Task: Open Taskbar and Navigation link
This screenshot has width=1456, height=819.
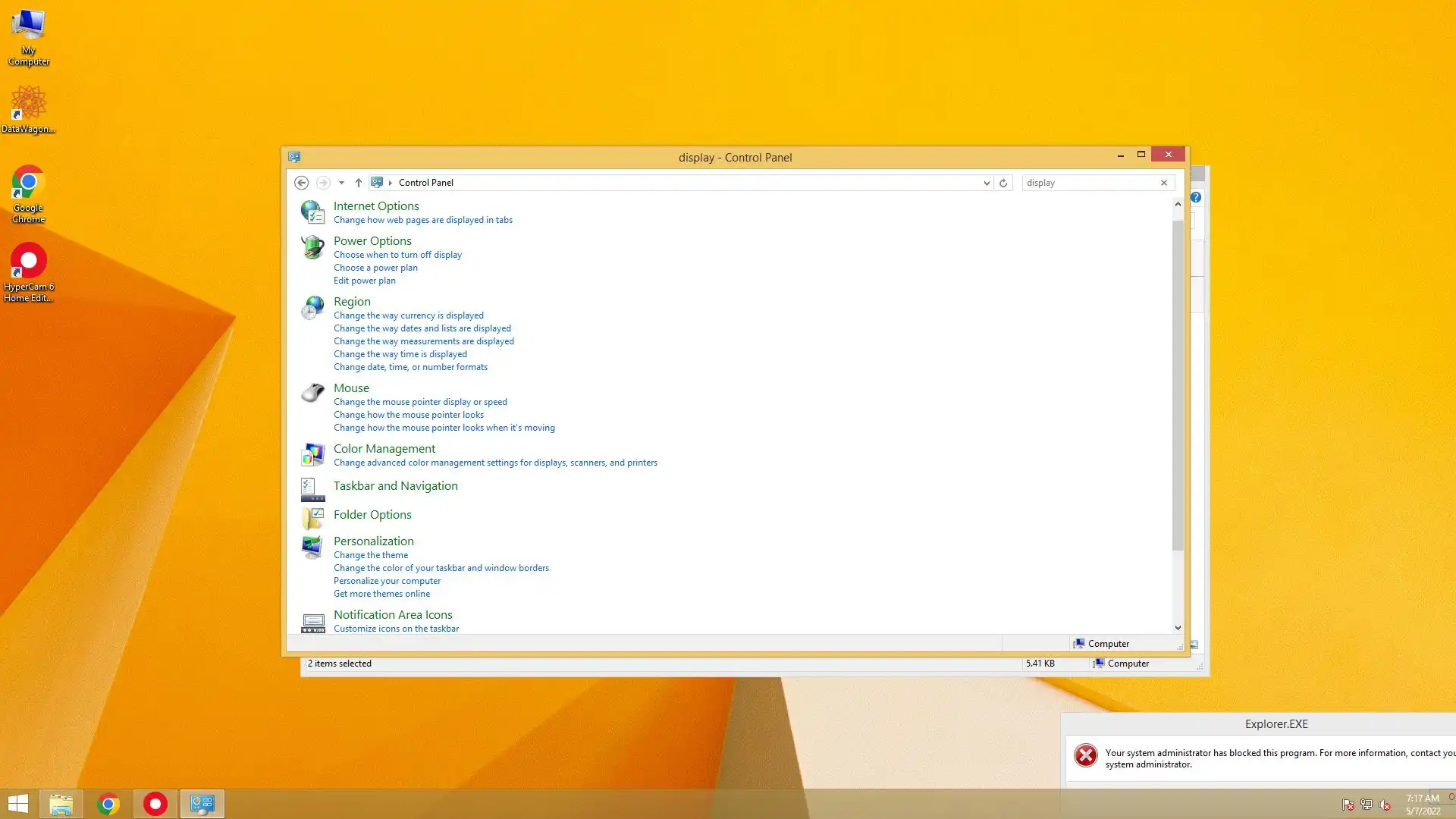Action: pyautogui.click(x=395, y=486)
